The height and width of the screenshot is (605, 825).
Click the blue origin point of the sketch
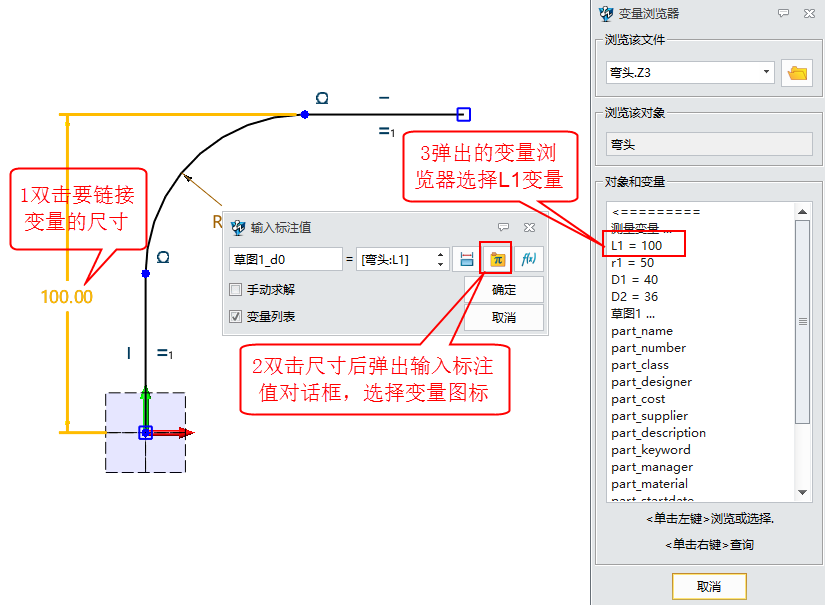pyautogui.click(x=145, y=433)
